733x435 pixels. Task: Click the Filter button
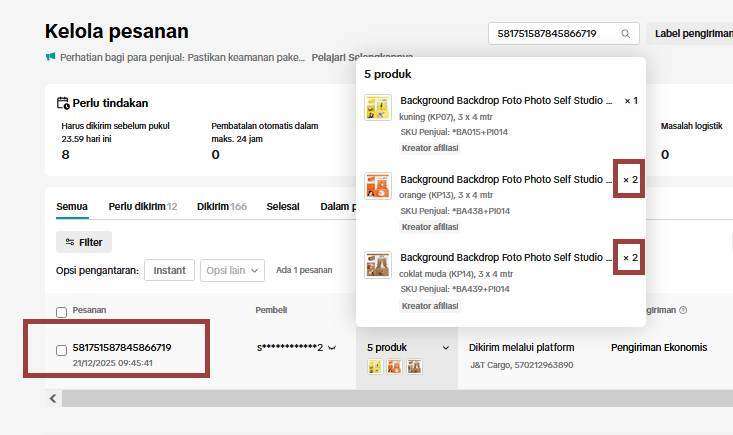click(84, 242)
